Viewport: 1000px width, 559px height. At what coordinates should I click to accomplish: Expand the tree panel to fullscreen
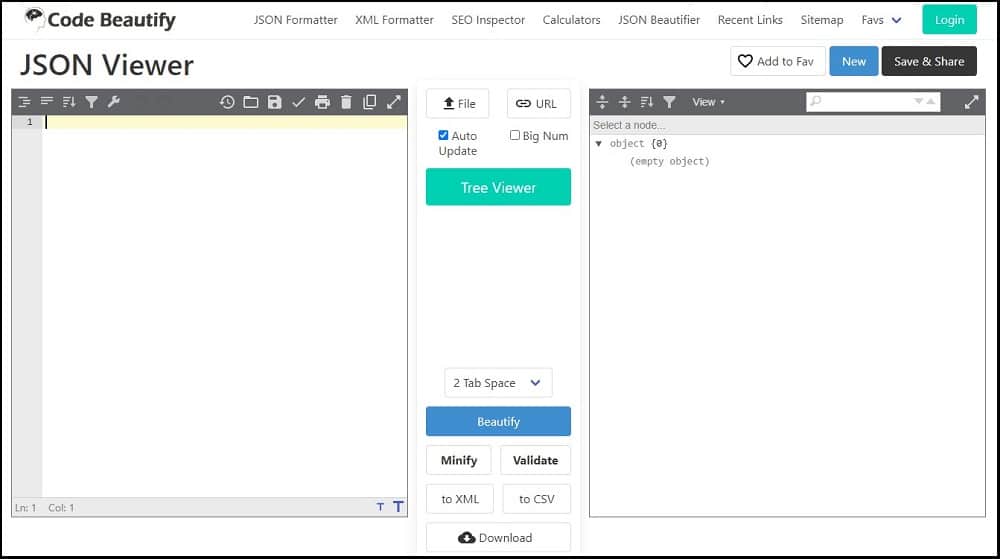tap(971, 102)
